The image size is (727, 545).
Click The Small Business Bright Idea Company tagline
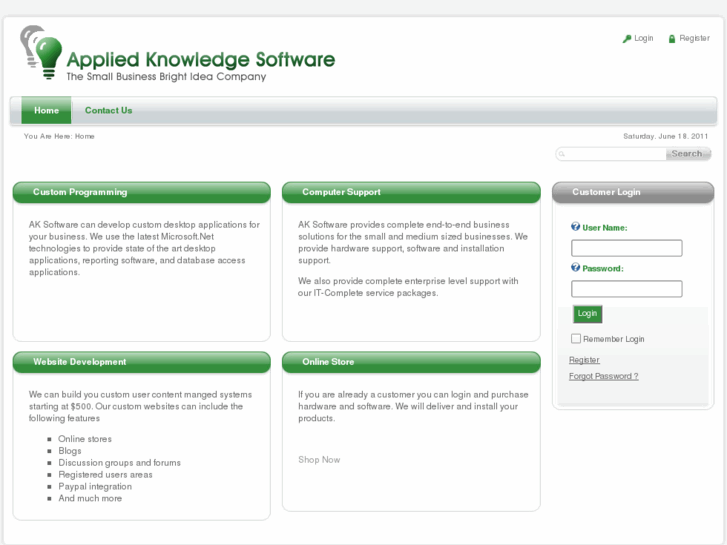(166, 77)
